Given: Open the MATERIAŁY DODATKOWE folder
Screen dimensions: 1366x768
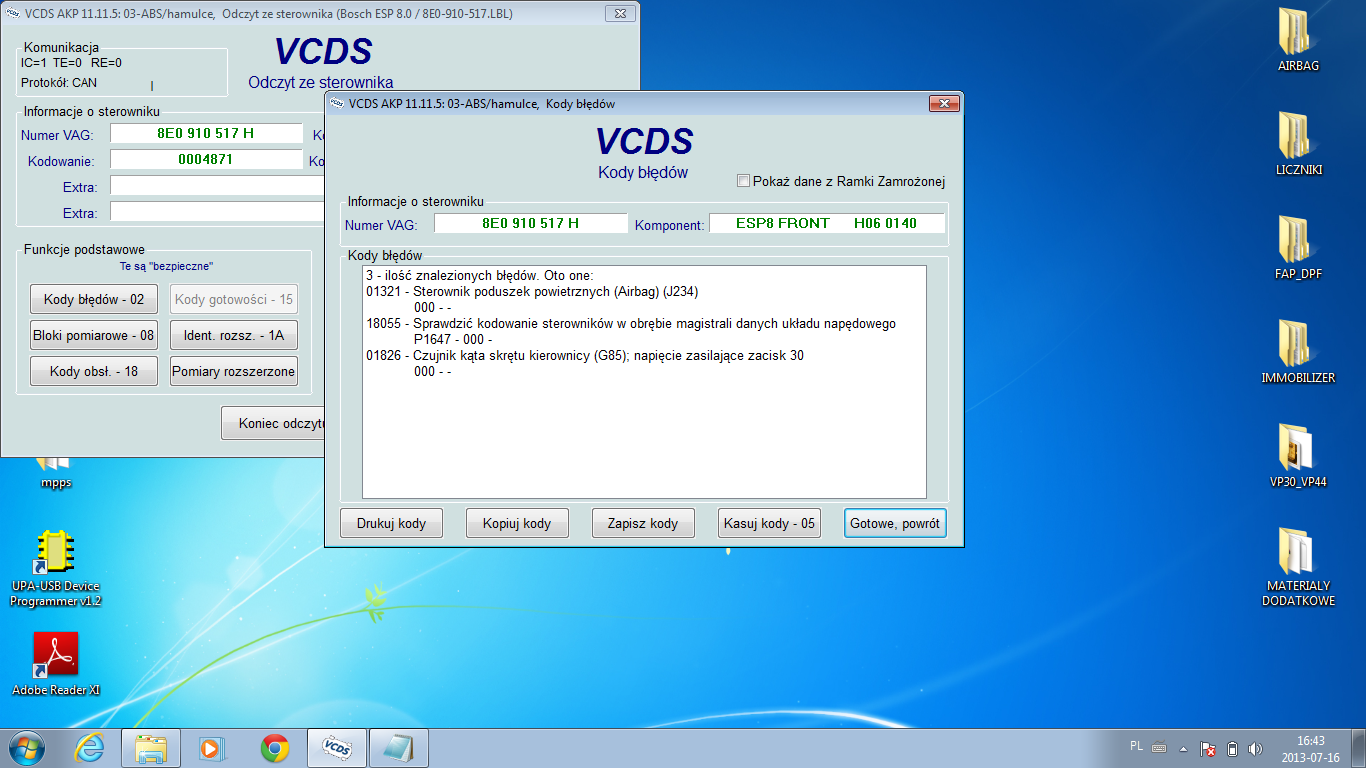Looking at the screenshot, I should tap(1298, 567).
